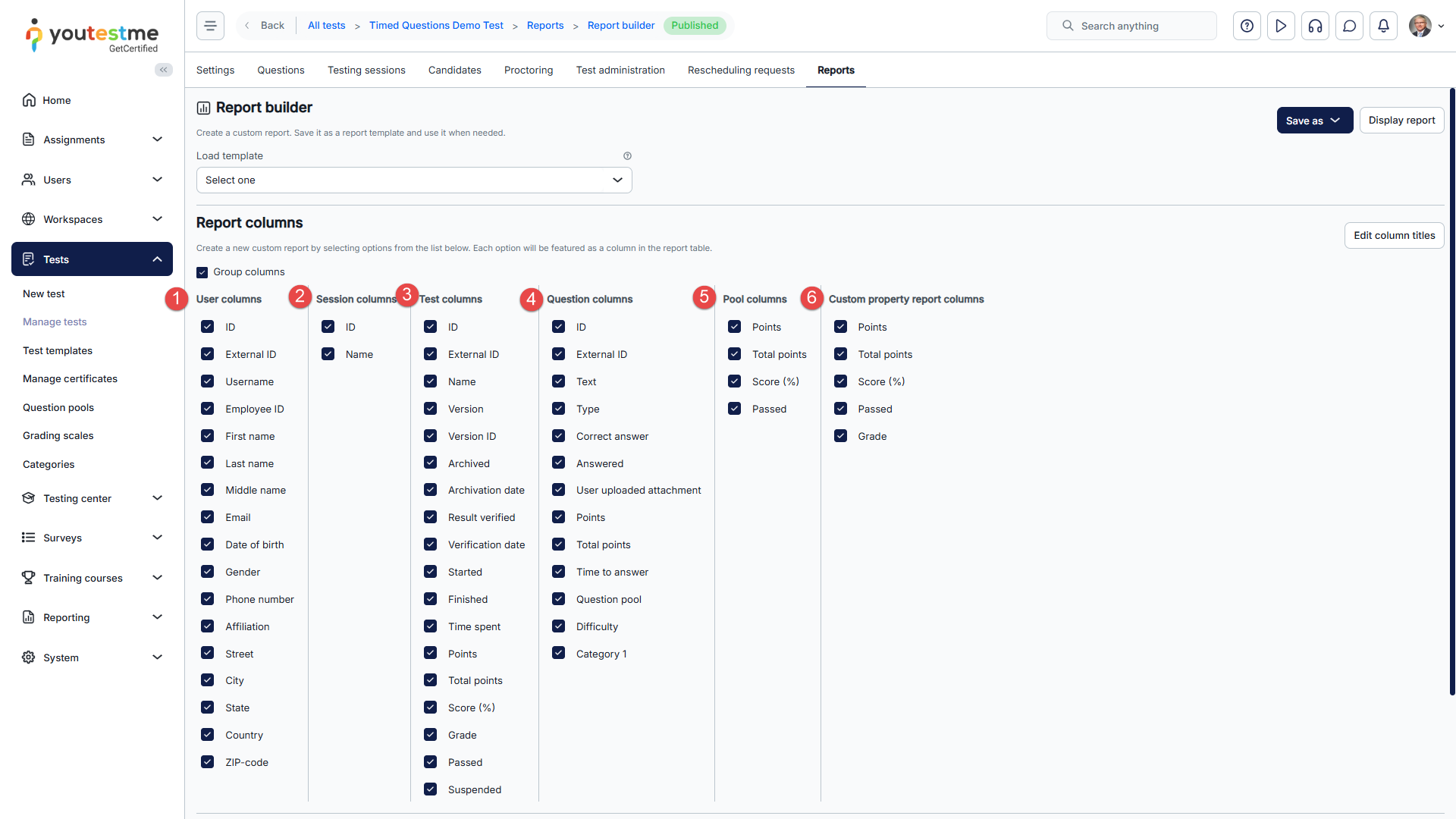
Task: Click the vertical page scrollbar
Action: (1451, 391)
